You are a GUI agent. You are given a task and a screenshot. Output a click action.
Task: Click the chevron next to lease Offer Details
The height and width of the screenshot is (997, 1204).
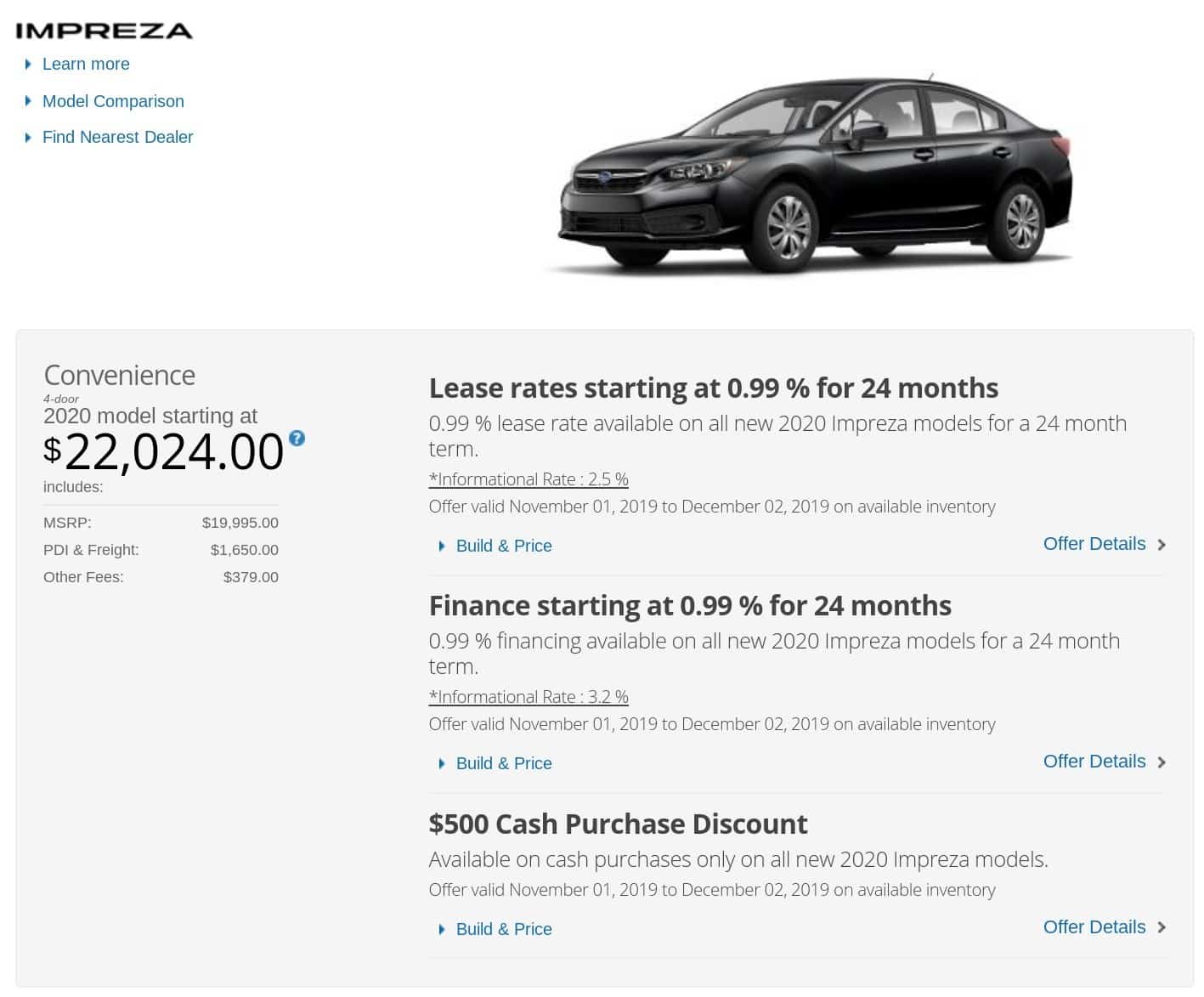pyautogui.click(x=1162, y=545)
